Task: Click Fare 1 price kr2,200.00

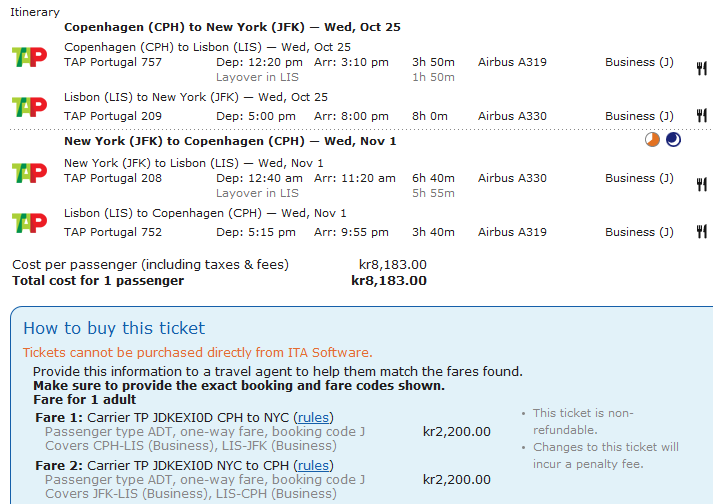Action: (x=457, y=432)
